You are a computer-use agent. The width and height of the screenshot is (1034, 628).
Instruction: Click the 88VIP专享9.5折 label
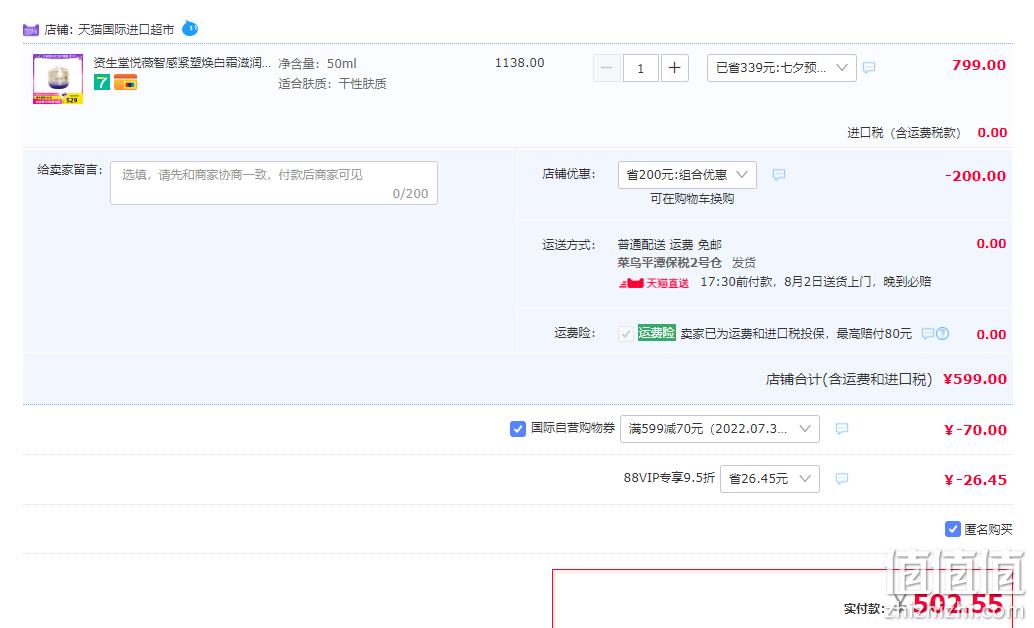point(669,478)
